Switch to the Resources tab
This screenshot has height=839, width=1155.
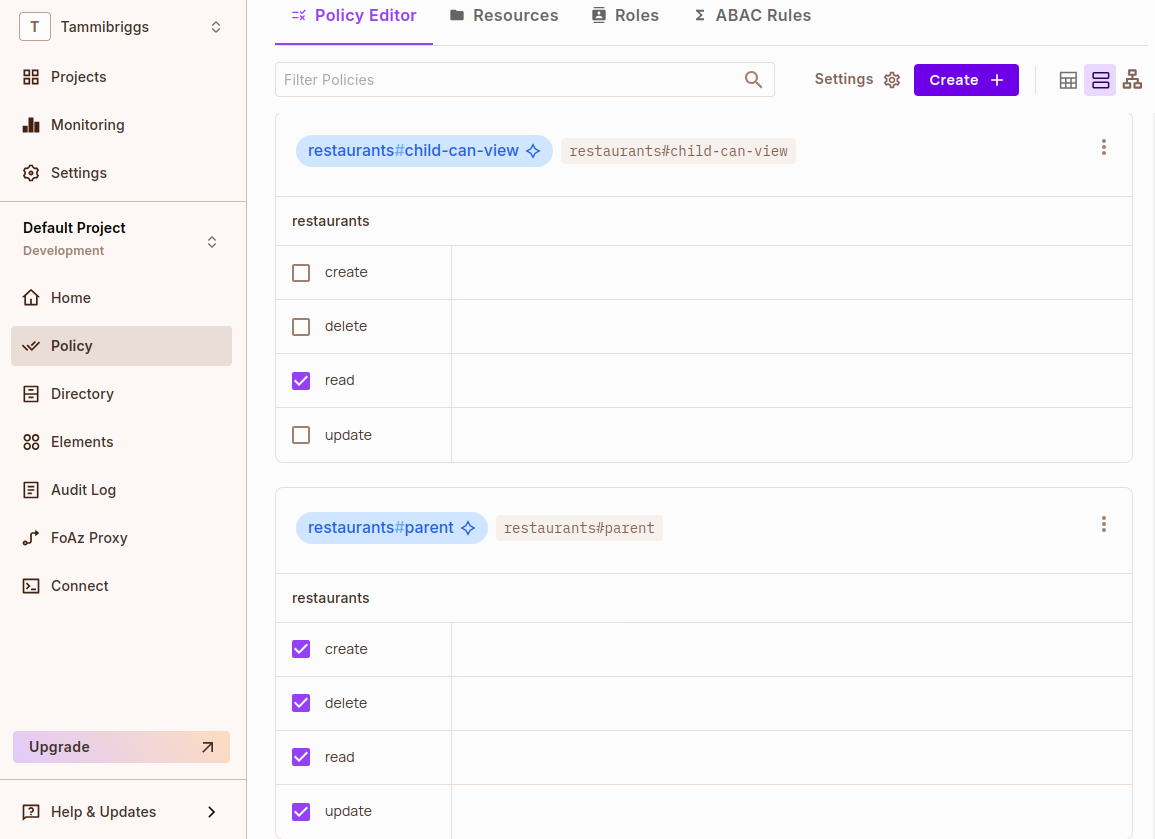[504, 16]
